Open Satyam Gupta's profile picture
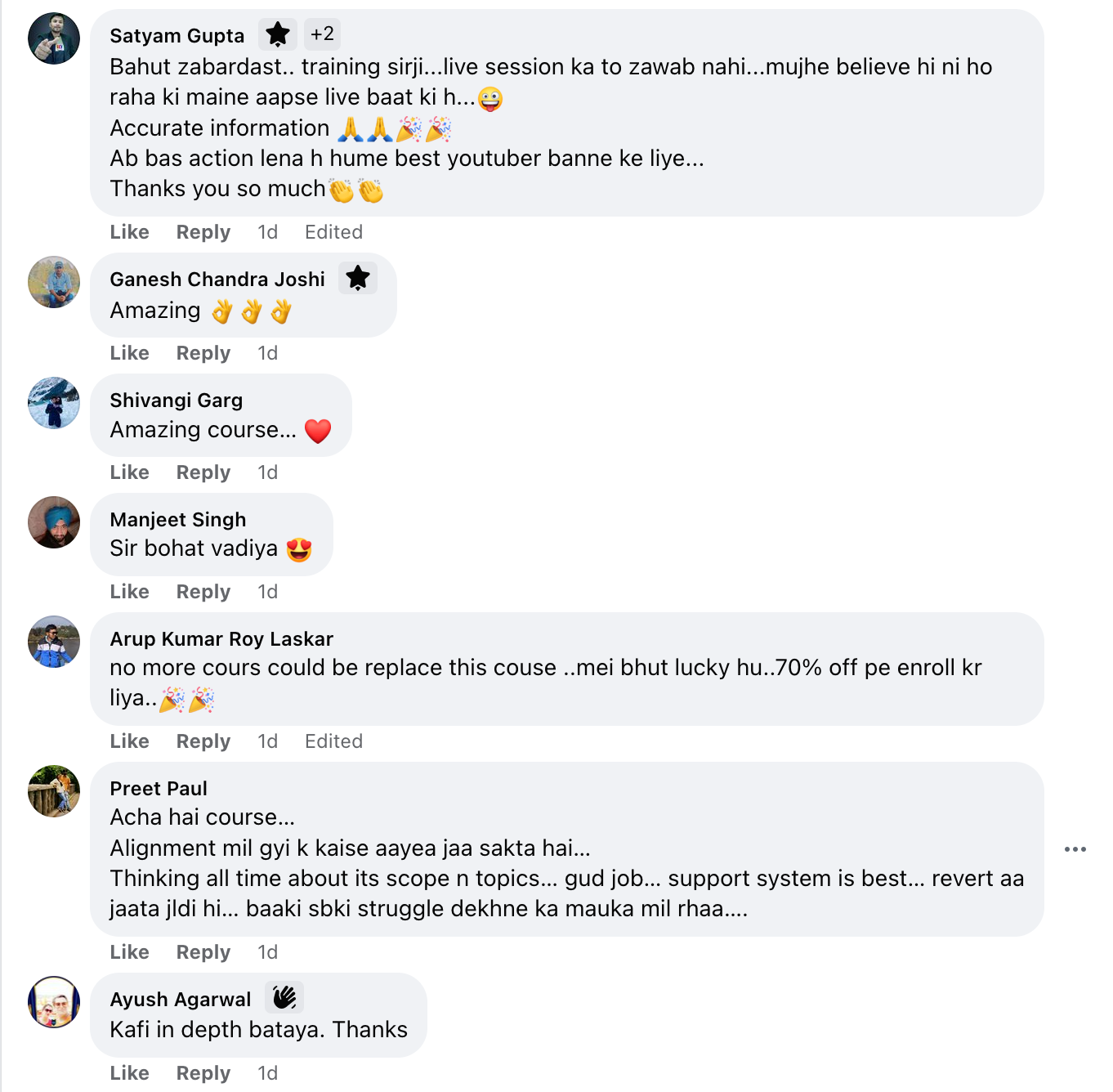This screenshot has width=1113, height=1092. click(x=54, y=38)
